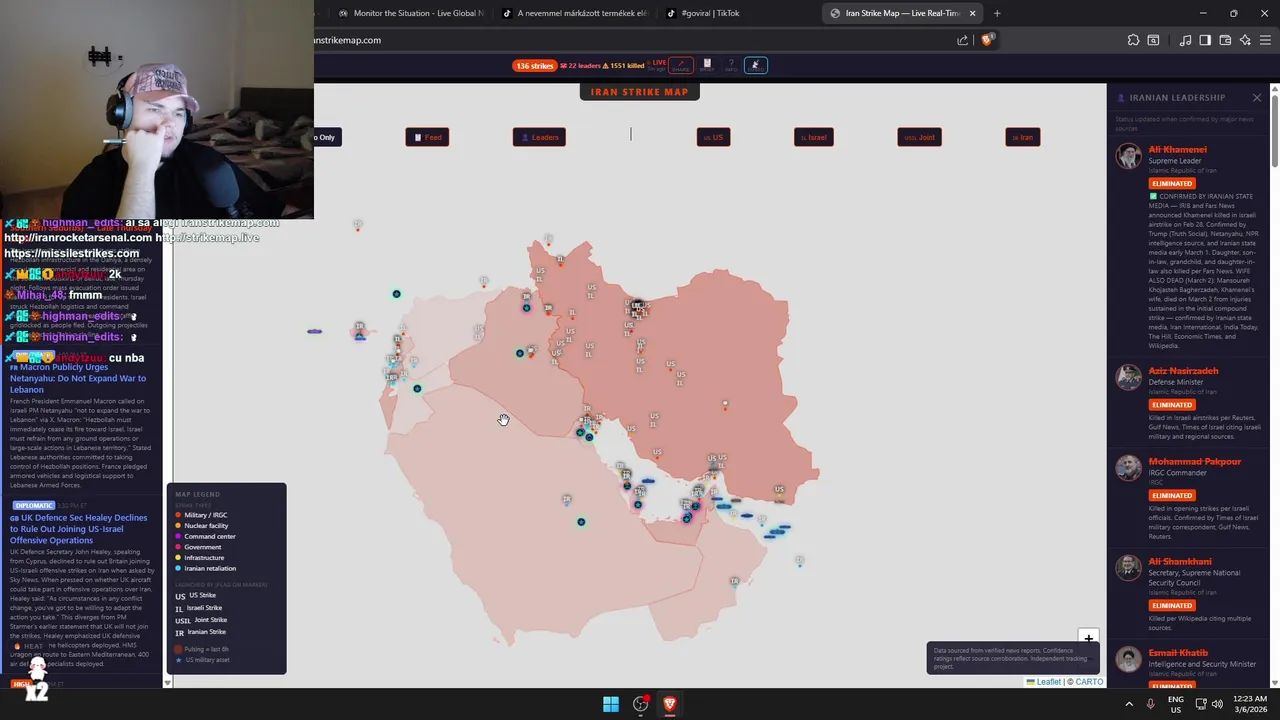Image resolution: width=1280 pixels, height=720 pixels.
Task: Open the Brave Wallet icon
Action: [x=1225, y=40]
